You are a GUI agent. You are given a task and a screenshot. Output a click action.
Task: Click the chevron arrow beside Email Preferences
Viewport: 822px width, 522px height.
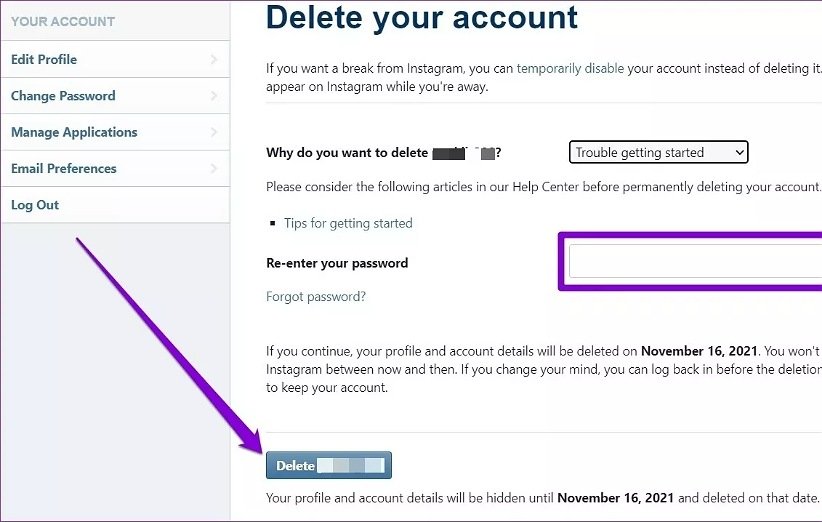point(214,169)
